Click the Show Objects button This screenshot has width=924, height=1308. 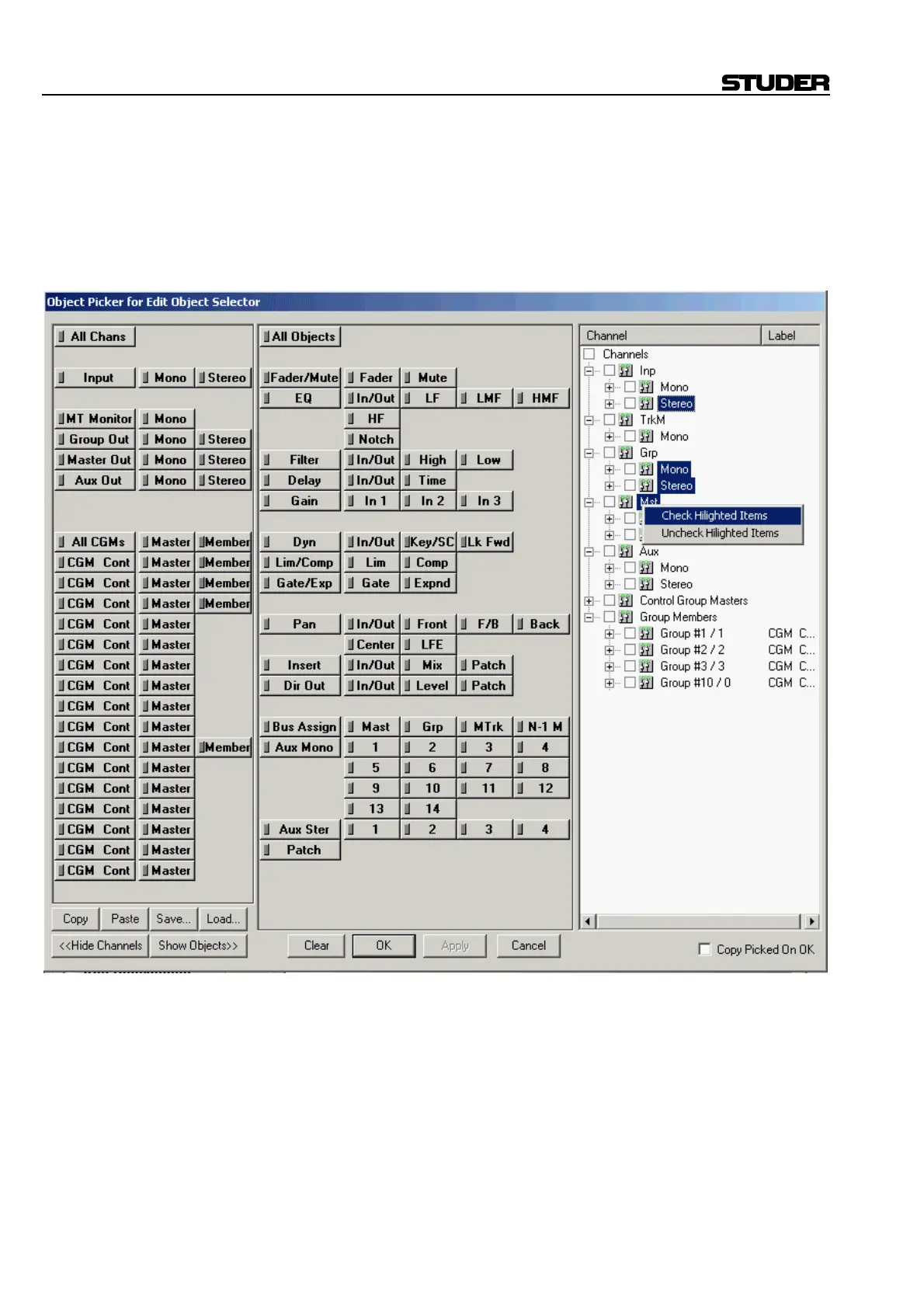pos(198,946)
